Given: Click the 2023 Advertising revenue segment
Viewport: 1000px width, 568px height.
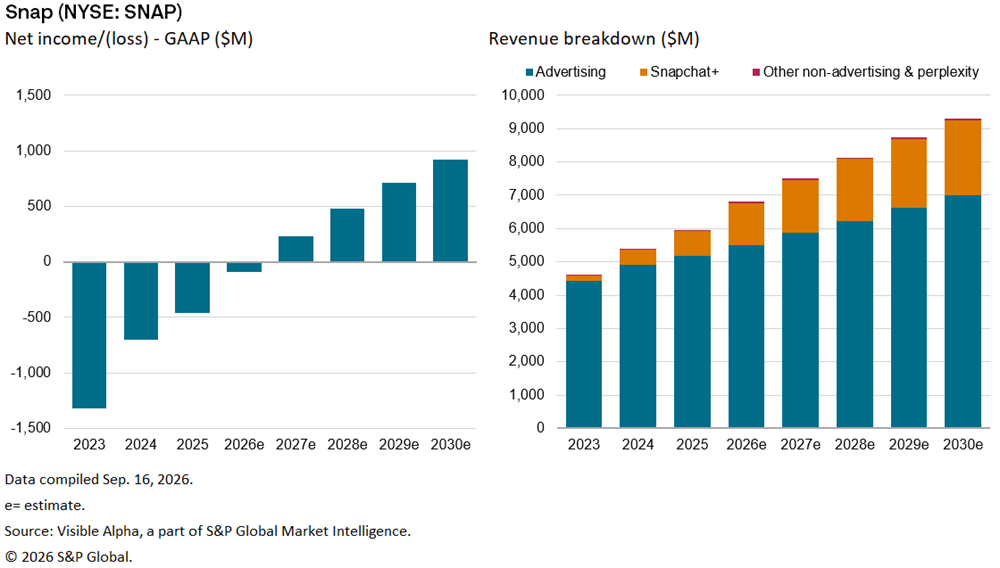Looking at the screenshot, I should (x=584, y=354).
